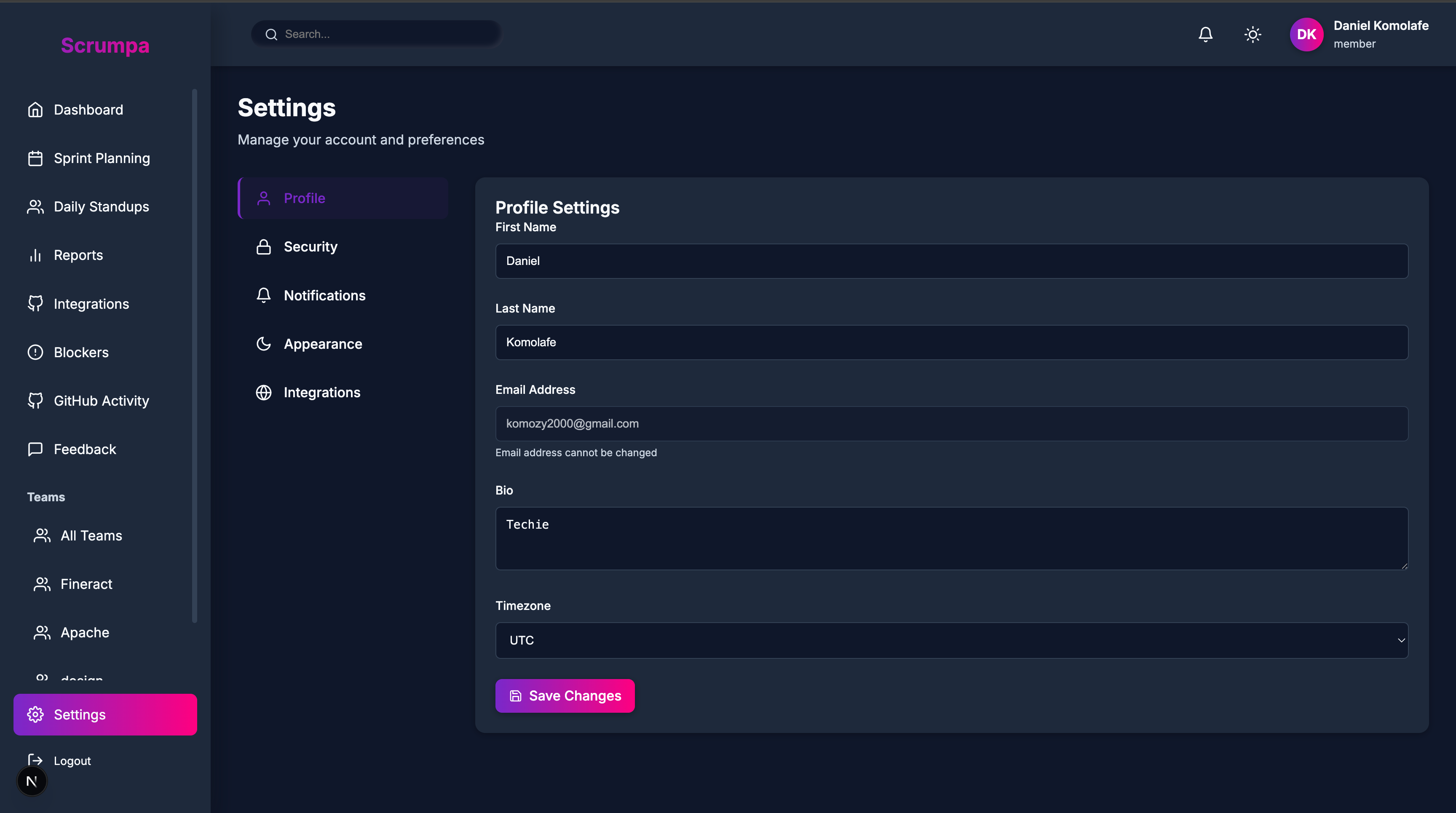Image resolution: width=1456 pixels, height=813 pixels.
Task: Select the Fineract team
Action: coord(86,583)
